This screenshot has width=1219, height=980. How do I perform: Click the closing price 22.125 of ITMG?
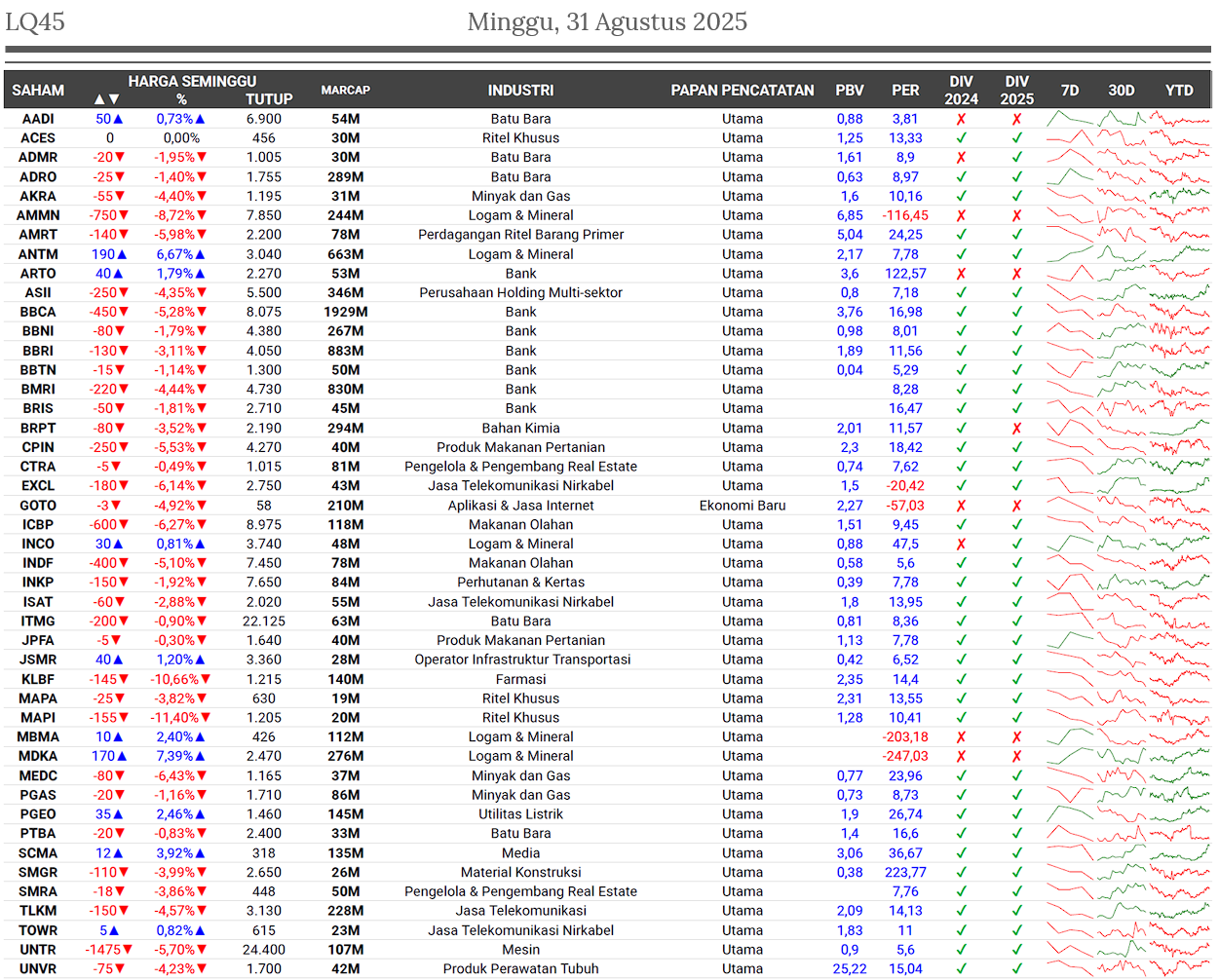tap(264, 622)
